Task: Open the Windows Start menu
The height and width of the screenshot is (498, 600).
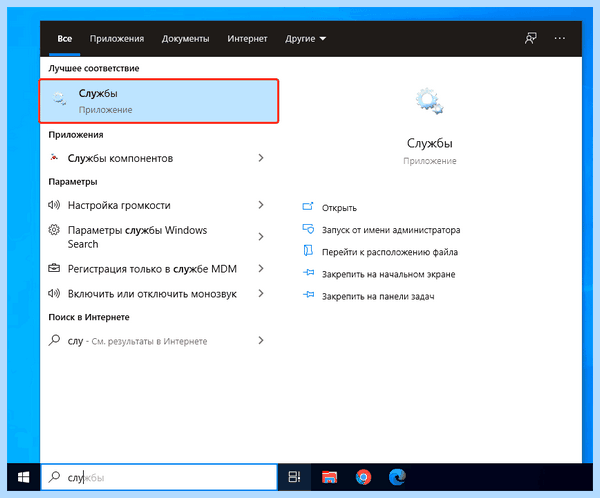Action: [23, 477]
